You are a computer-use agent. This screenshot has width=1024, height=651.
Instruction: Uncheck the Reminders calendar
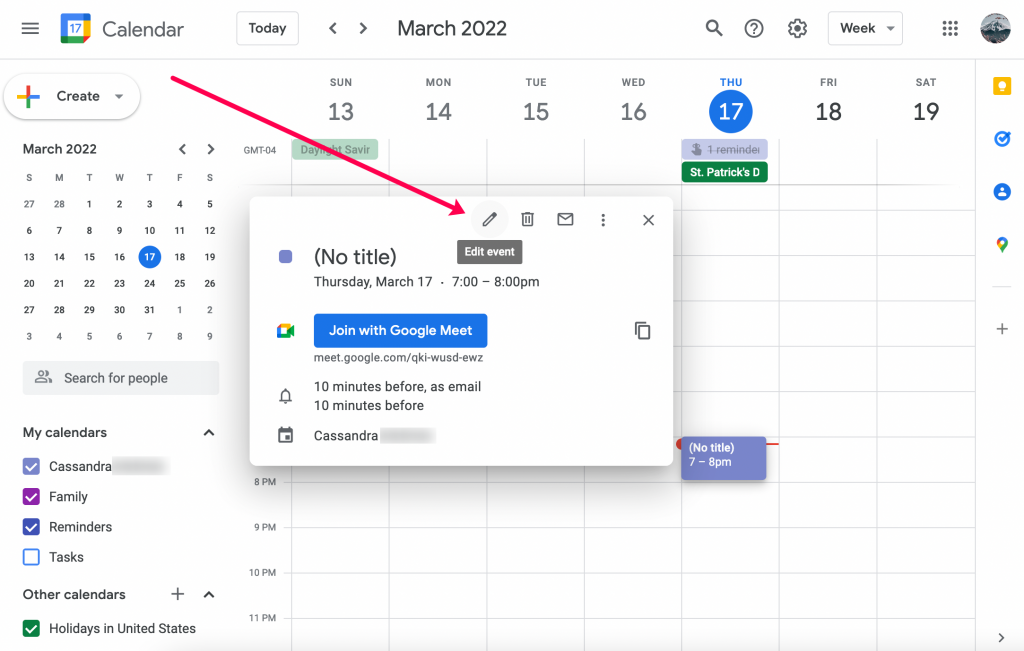(31, 526)
